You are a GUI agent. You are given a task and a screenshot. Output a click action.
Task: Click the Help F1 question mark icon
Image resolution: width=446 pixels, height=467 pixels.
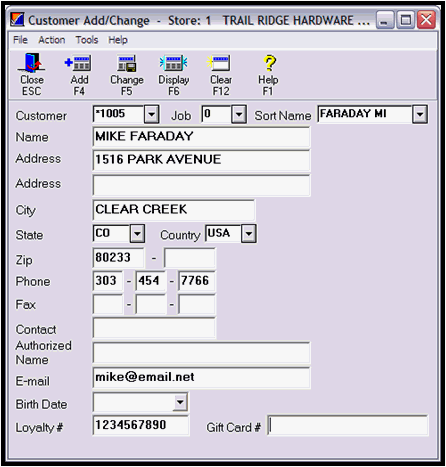(269, 63)
